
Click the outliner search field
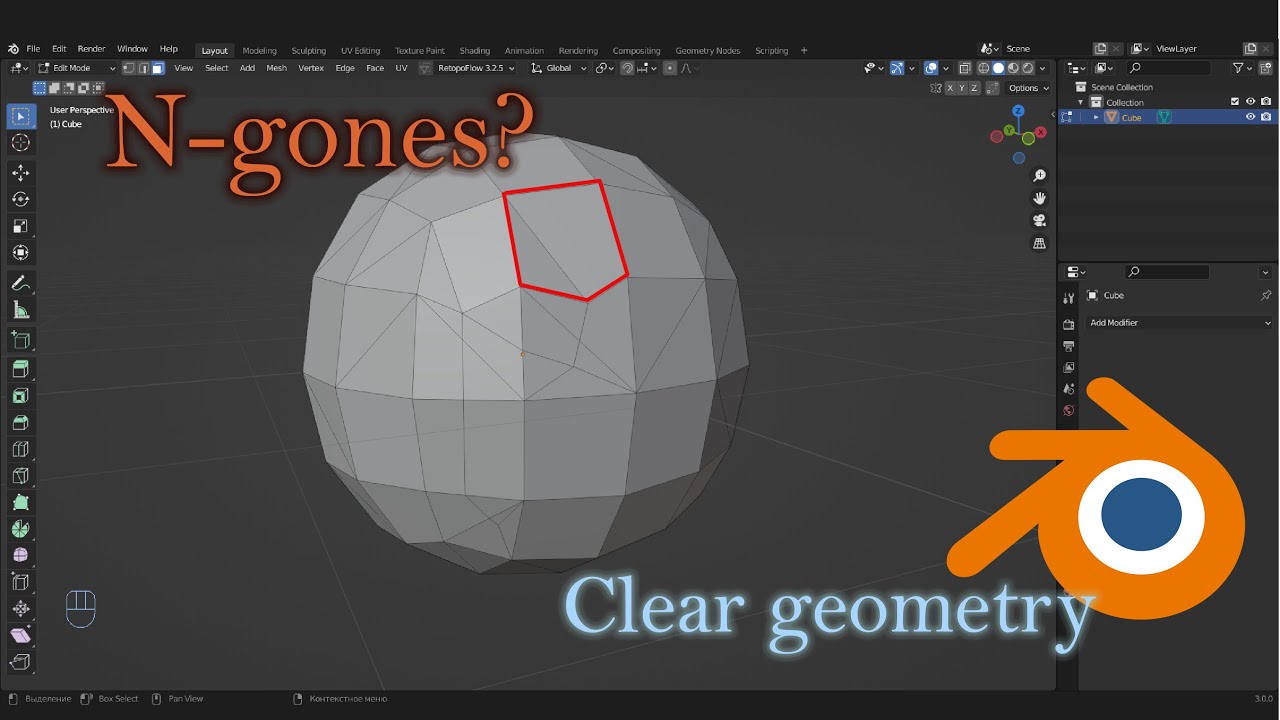(1168, 68)
